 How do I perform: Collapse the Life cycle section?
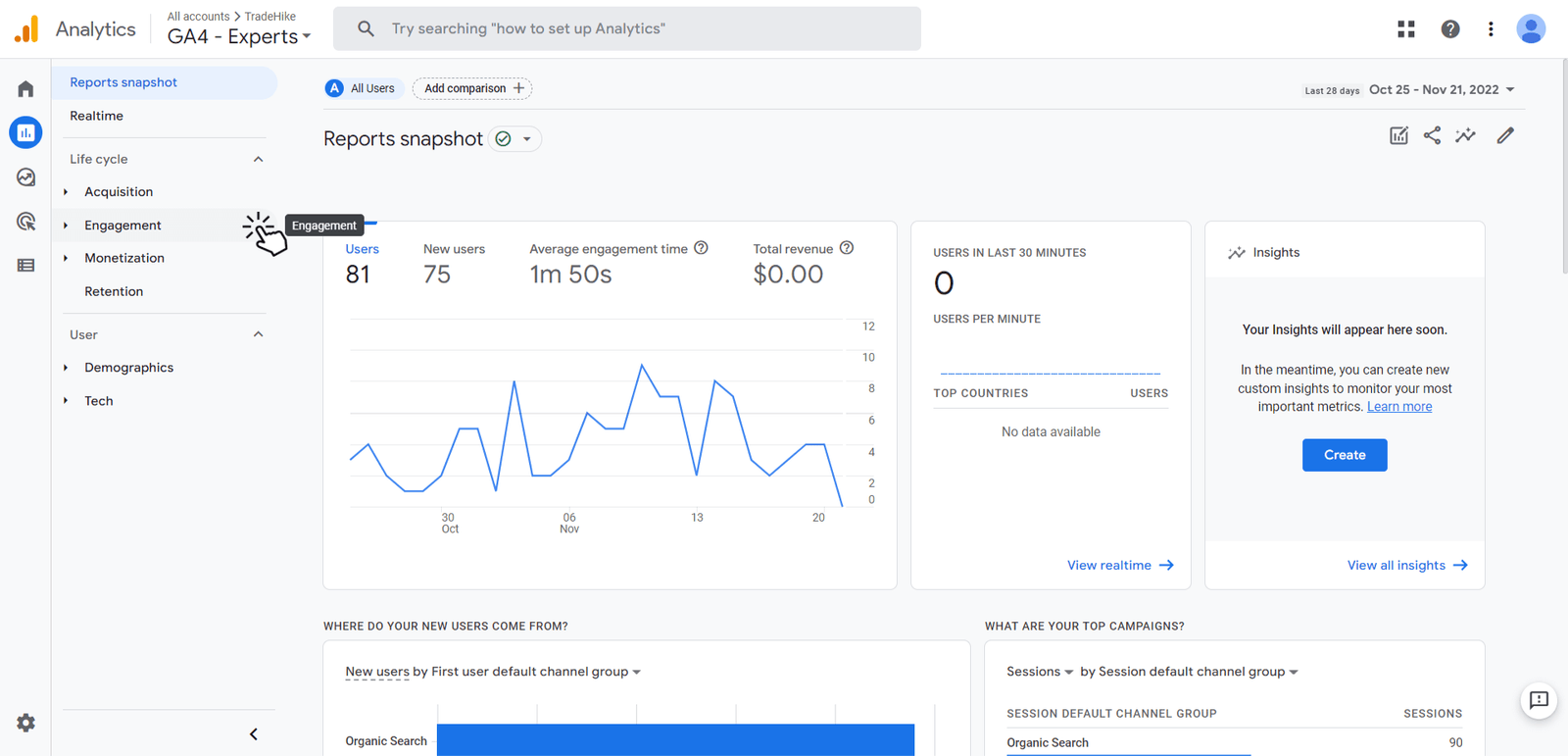(258, 159)
